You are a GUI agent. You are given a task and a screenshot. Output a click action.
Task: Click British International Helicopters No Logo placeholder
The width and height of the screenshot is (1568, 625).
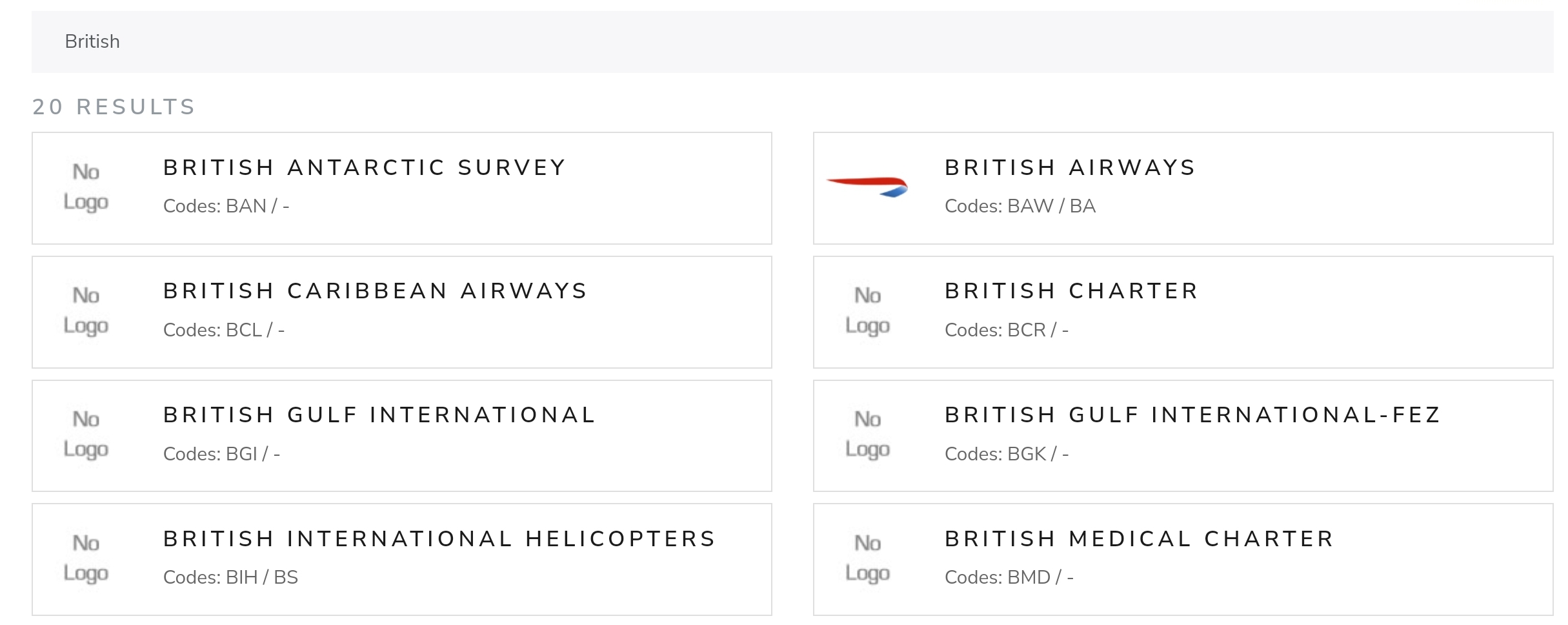86,558
